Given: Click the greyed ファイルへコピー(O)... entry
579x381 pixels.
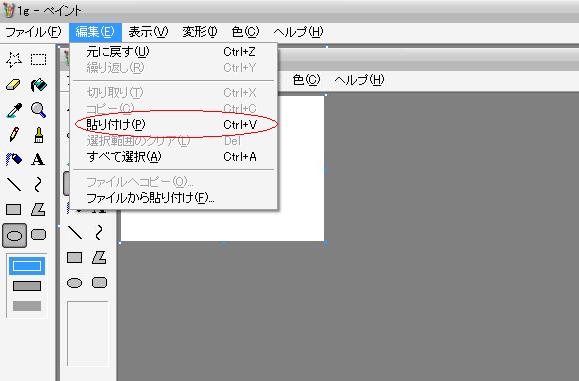Looking at the screenshot, I should (x=174, y=182).
